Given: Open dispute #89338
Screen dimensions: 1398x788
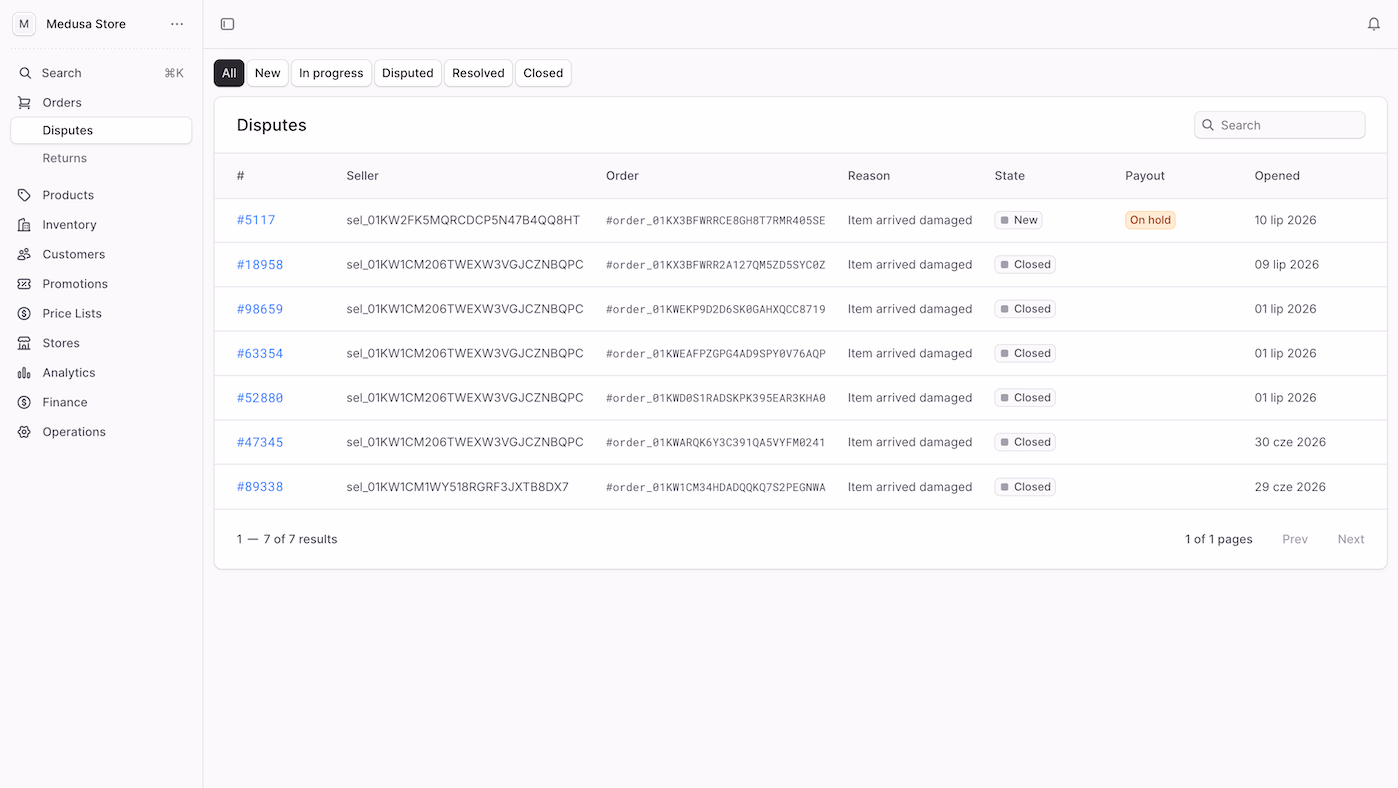Looking at the screenshot, I should tap(260, 487).
